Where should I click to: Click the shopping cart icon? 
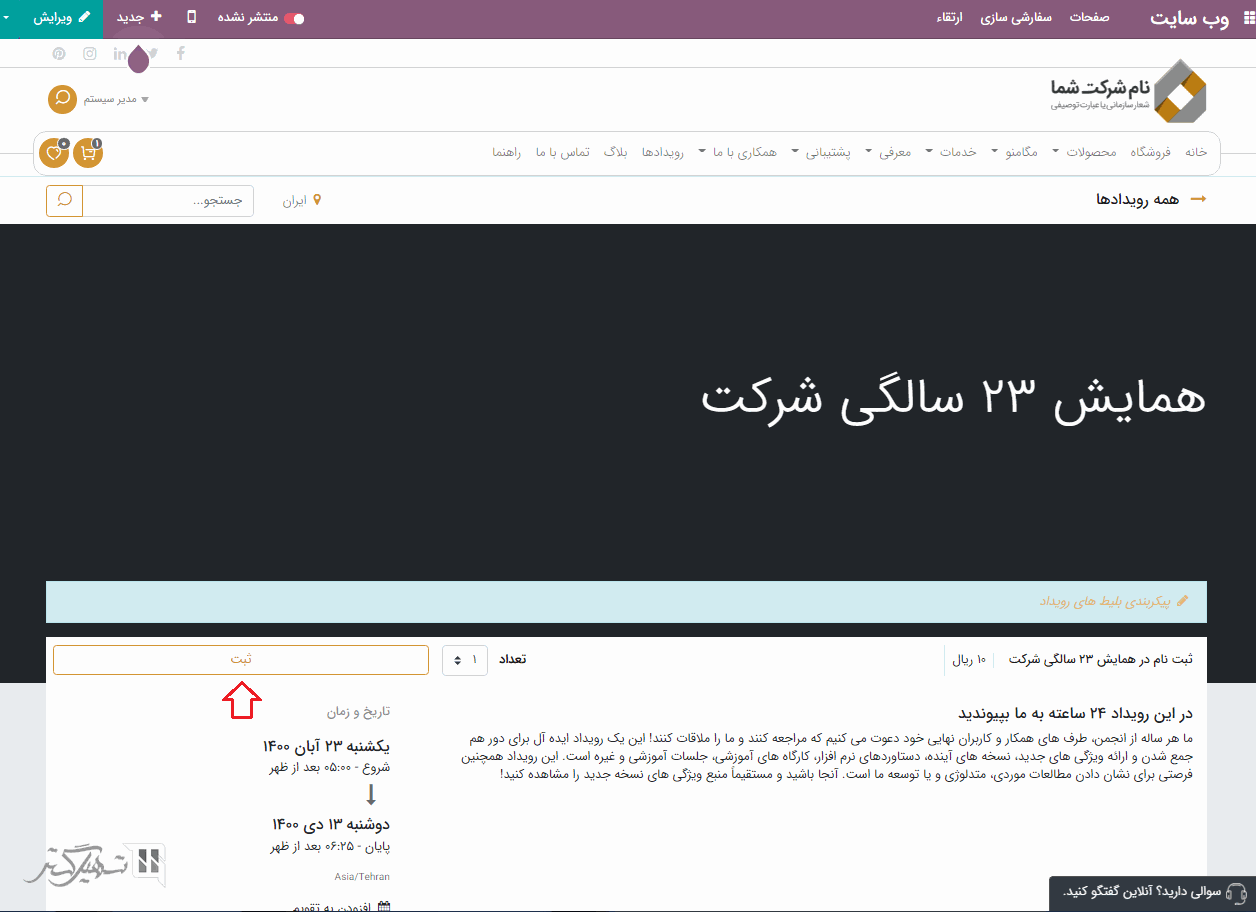pyautogui.click(x=88, y=153)
